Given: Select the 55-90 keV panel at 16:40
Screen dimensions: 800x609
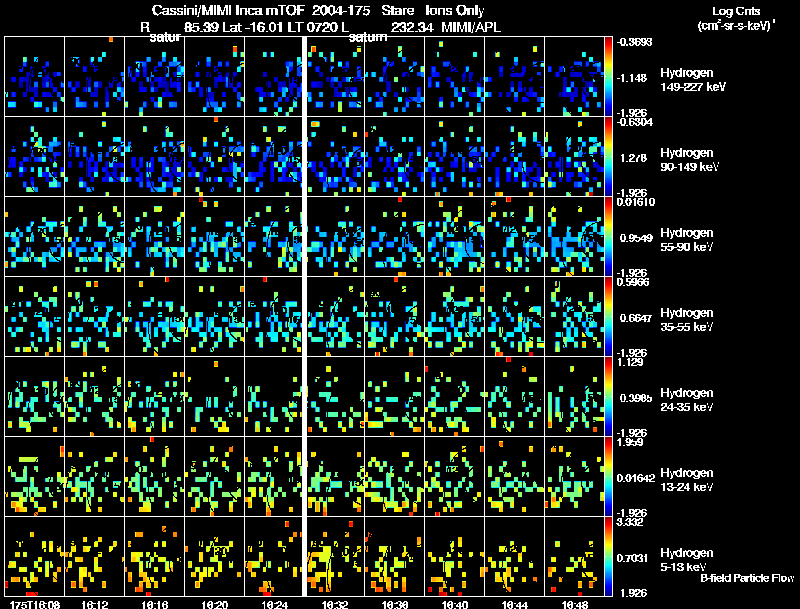Looking at the screenshot, I should point(455,237).
